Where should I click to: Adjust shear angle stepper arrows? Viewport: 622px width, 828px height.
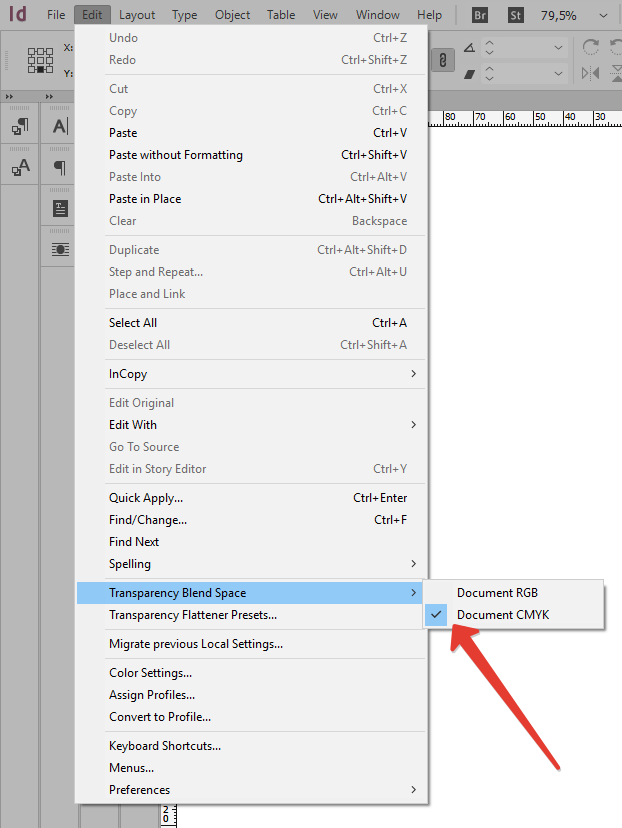489,73
